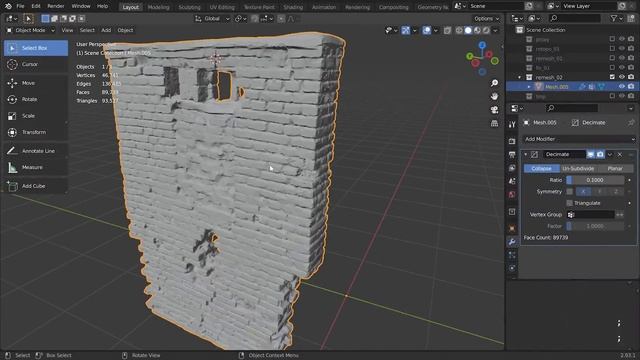Choose the Add Cube tool
Image resolution: width=640 pixels, height=360 pixels.
pos(36,186)
